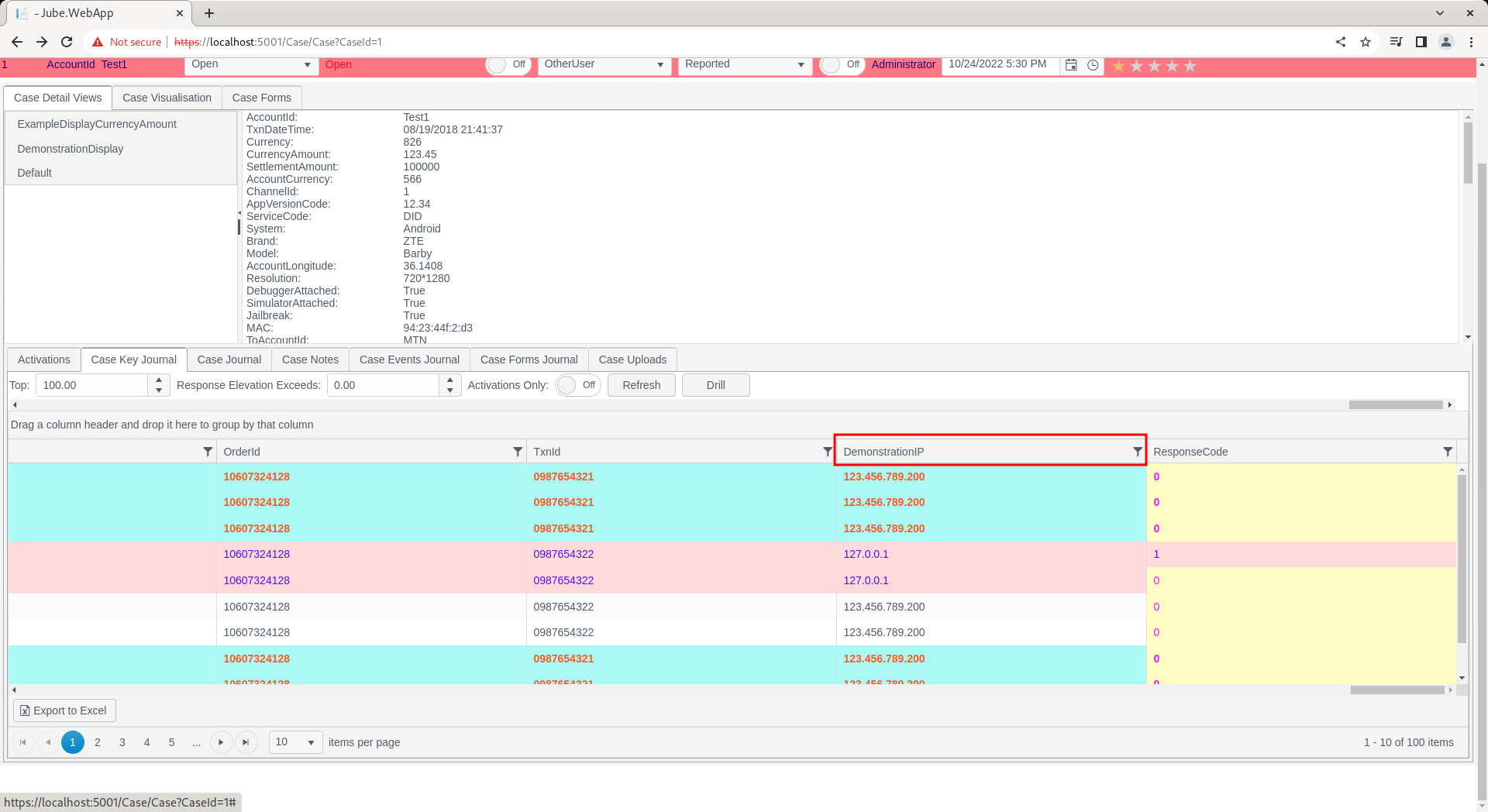Open the calendar date picker icon
The width and height of the screenshot is (1488, 812).
click(1071, 65)
